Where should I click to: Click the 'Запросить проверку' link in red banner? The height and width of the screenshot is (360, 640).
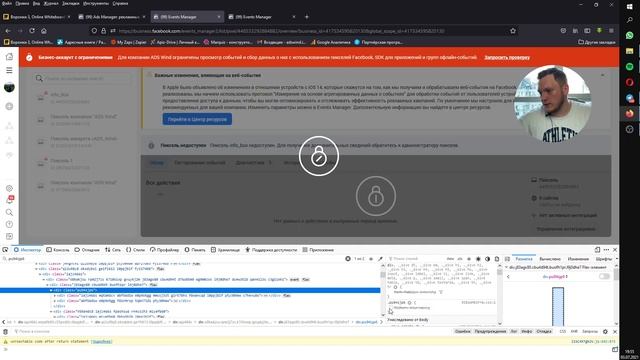[507, 58]
